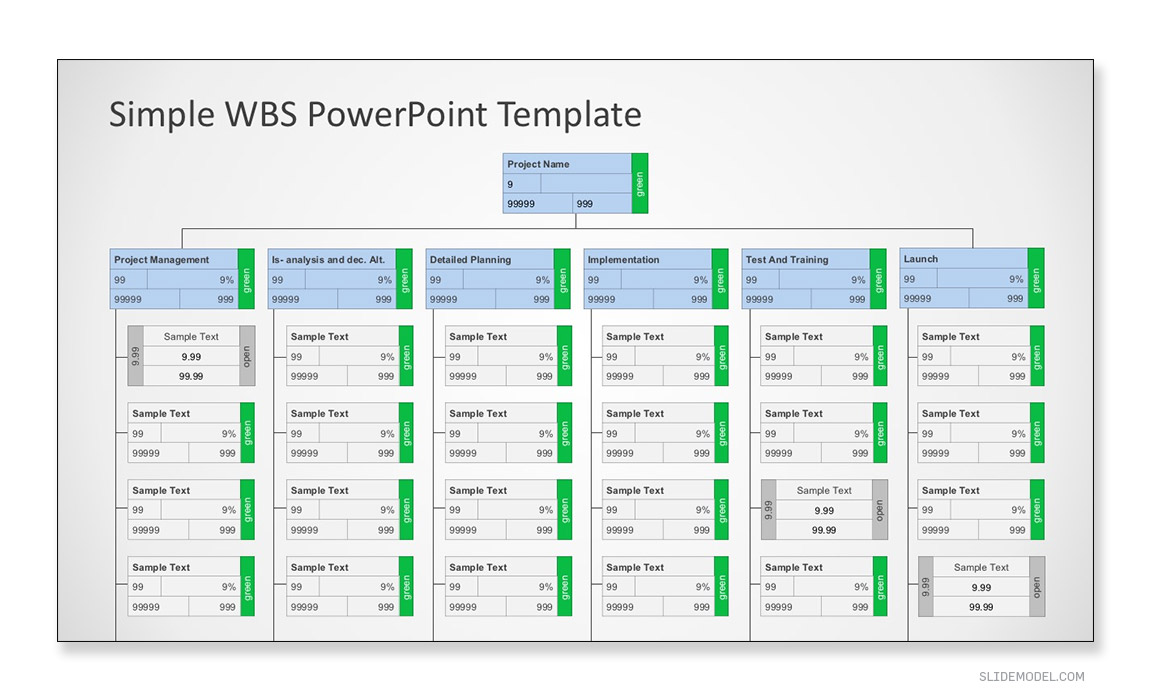Click the 'Detailed Planning' header label
Screen dimensions: 1150x700
click(x=470, y=259)
